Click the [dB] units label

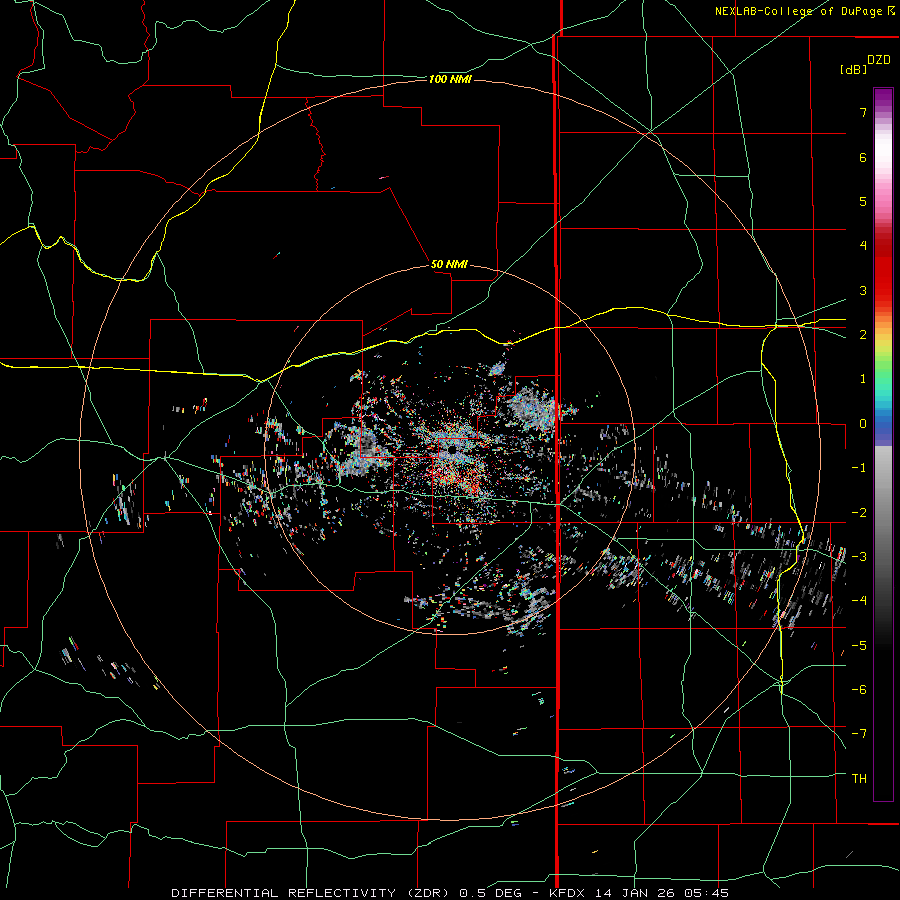(x=854, y=70)
